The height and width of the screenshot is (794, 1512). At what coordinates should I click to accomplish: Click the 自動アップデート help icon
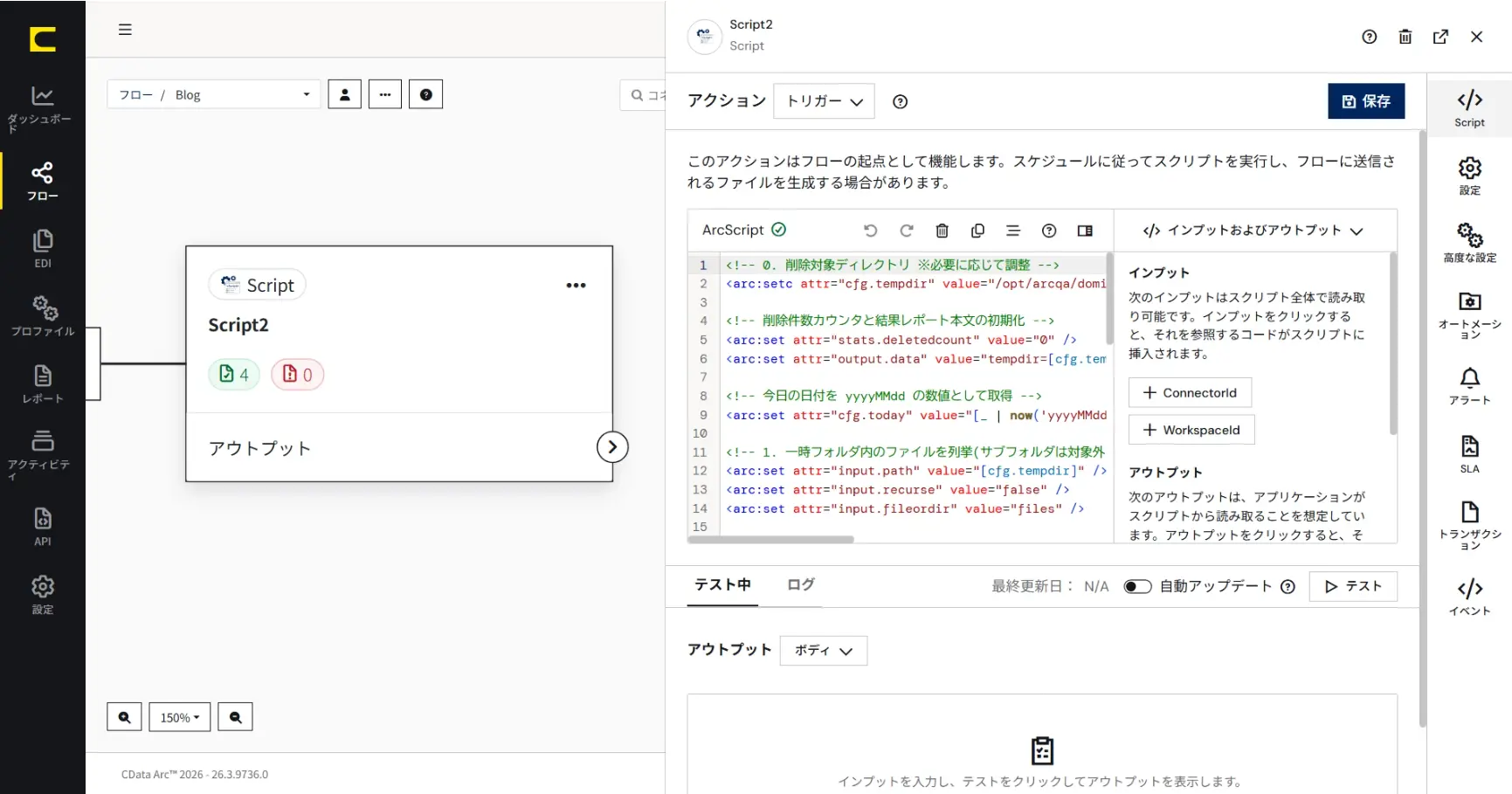click(x=1288, y=587)
